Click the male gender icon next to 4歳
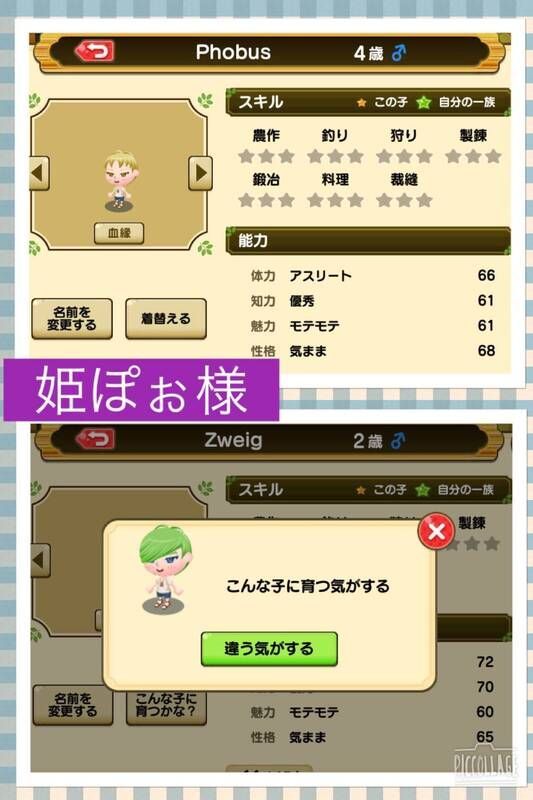The image size is (533, 800). [399, 53]
